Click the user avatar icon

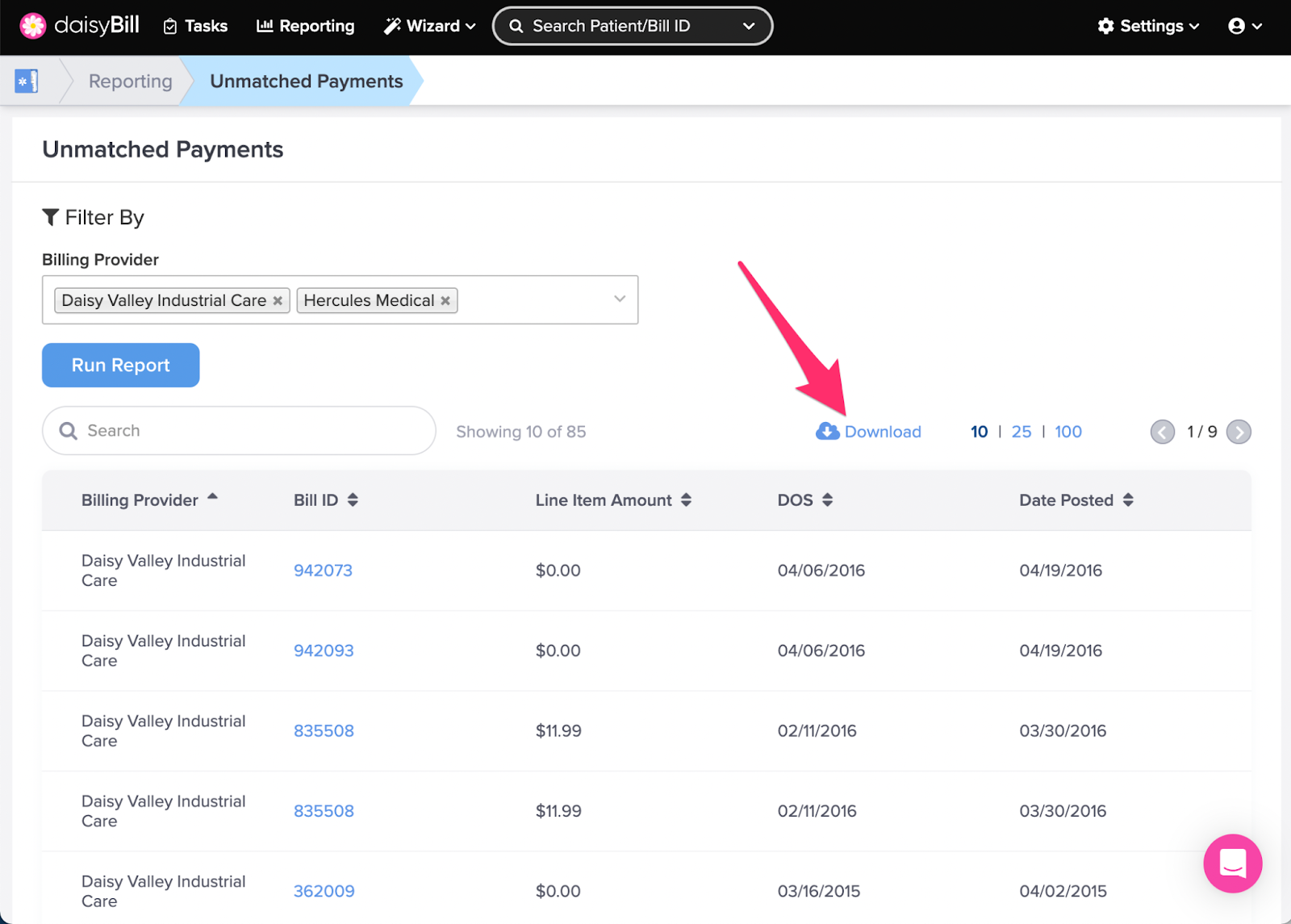tap(1236, 26)
